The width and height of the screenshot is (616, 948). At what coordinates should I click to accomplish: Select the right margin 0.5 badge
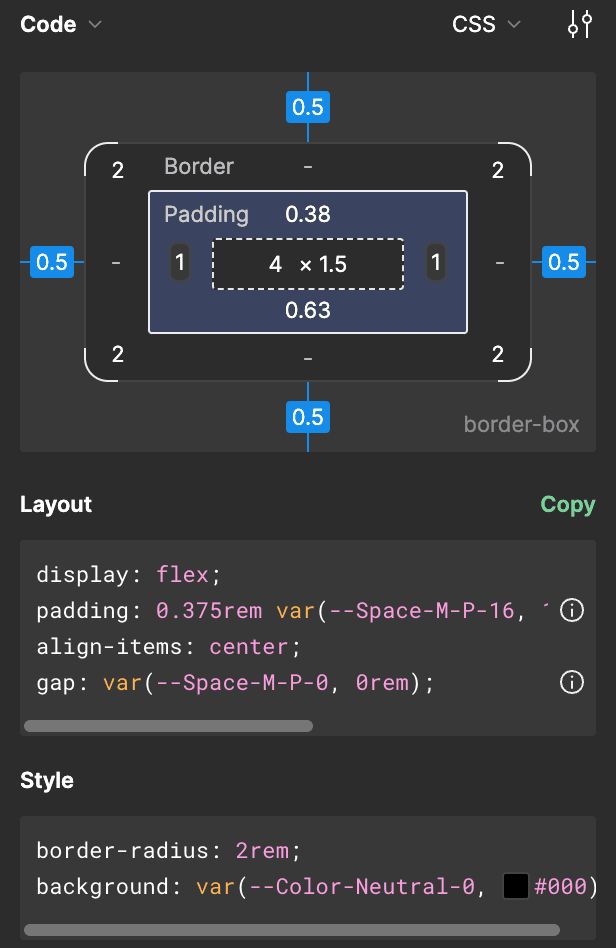click(x=564, y=262)
